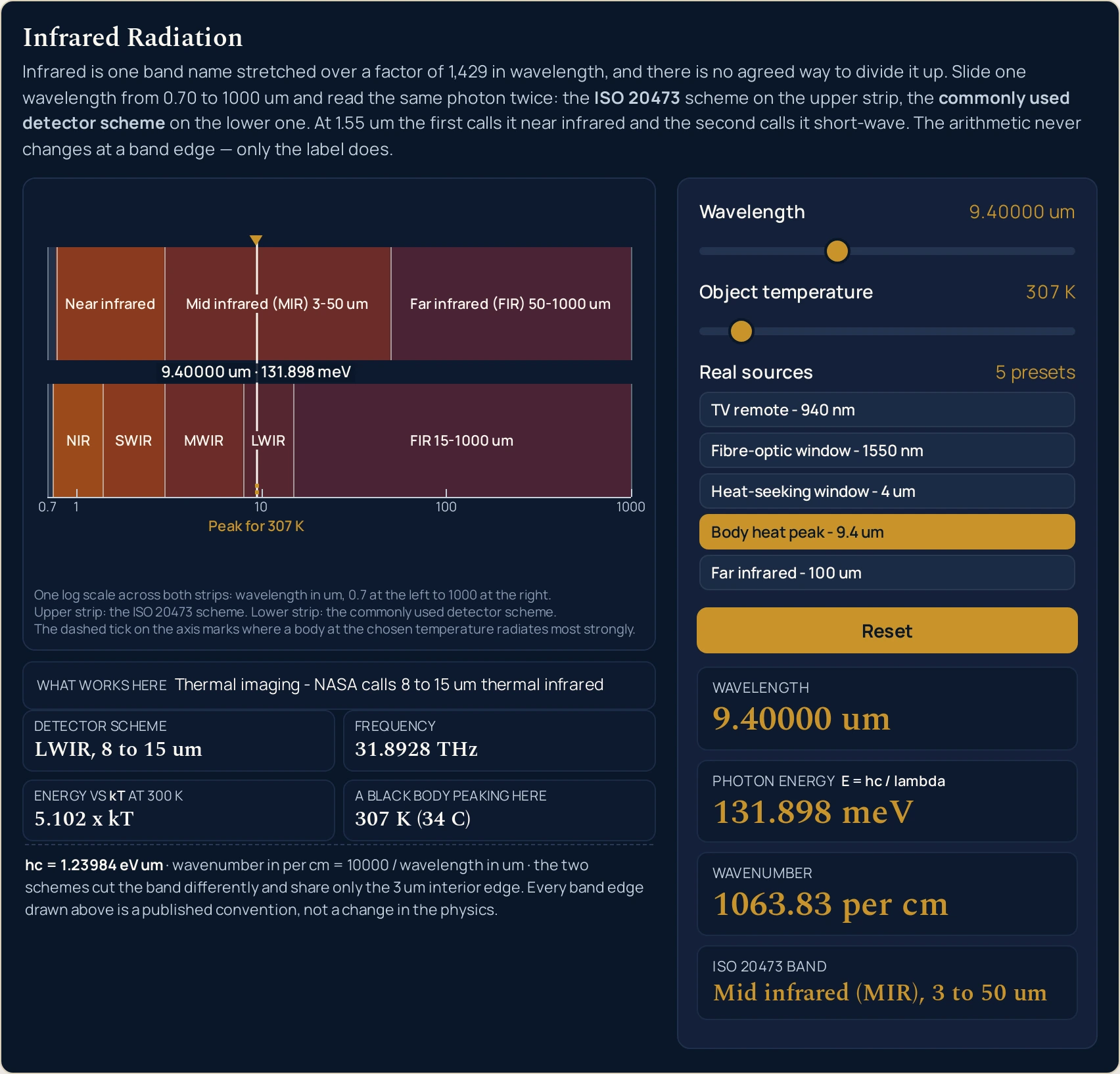Click the Reset button

887,631
